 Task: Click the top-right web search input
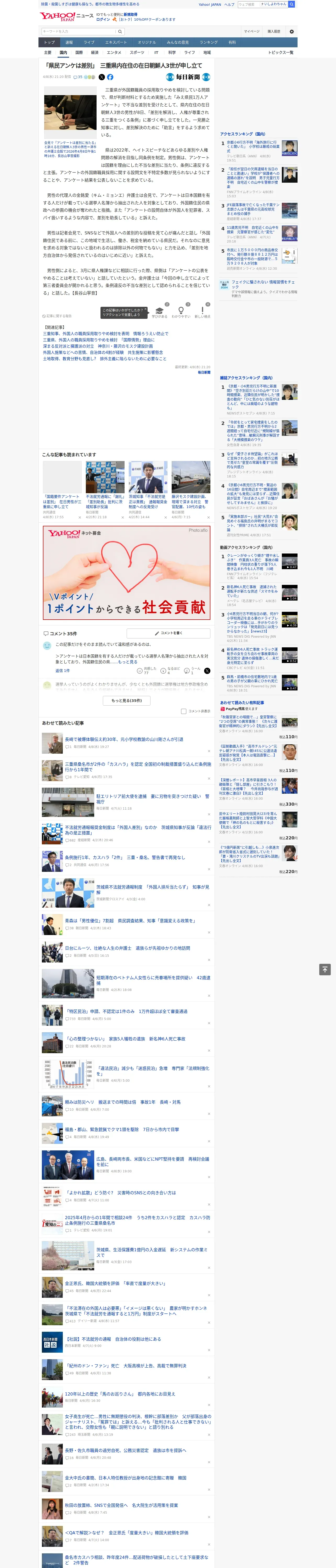(x=249, y=4)
